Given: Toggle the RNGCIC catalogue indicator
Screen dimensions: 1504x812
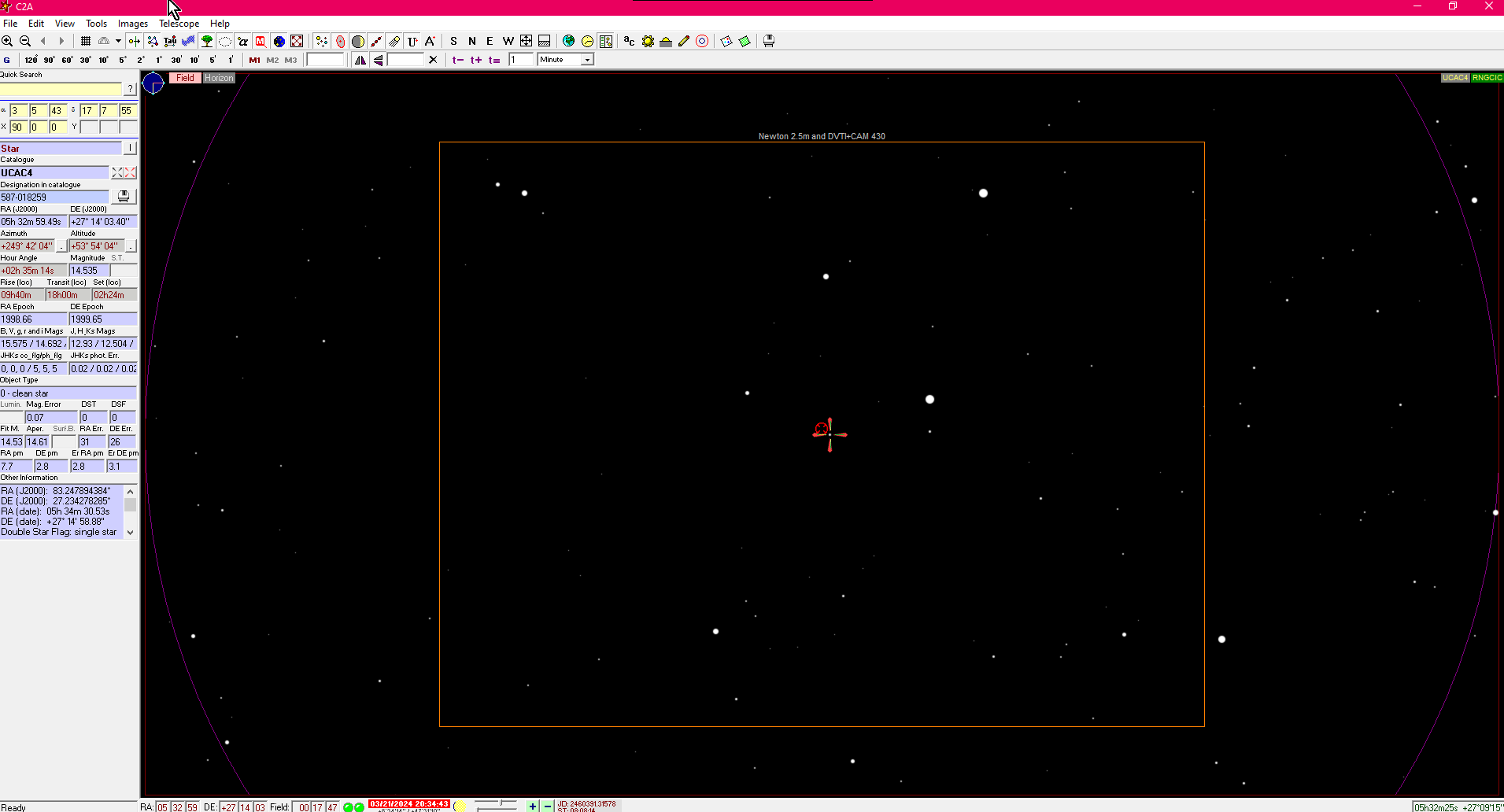Looking at the screenshot, I should point(1487,78).
